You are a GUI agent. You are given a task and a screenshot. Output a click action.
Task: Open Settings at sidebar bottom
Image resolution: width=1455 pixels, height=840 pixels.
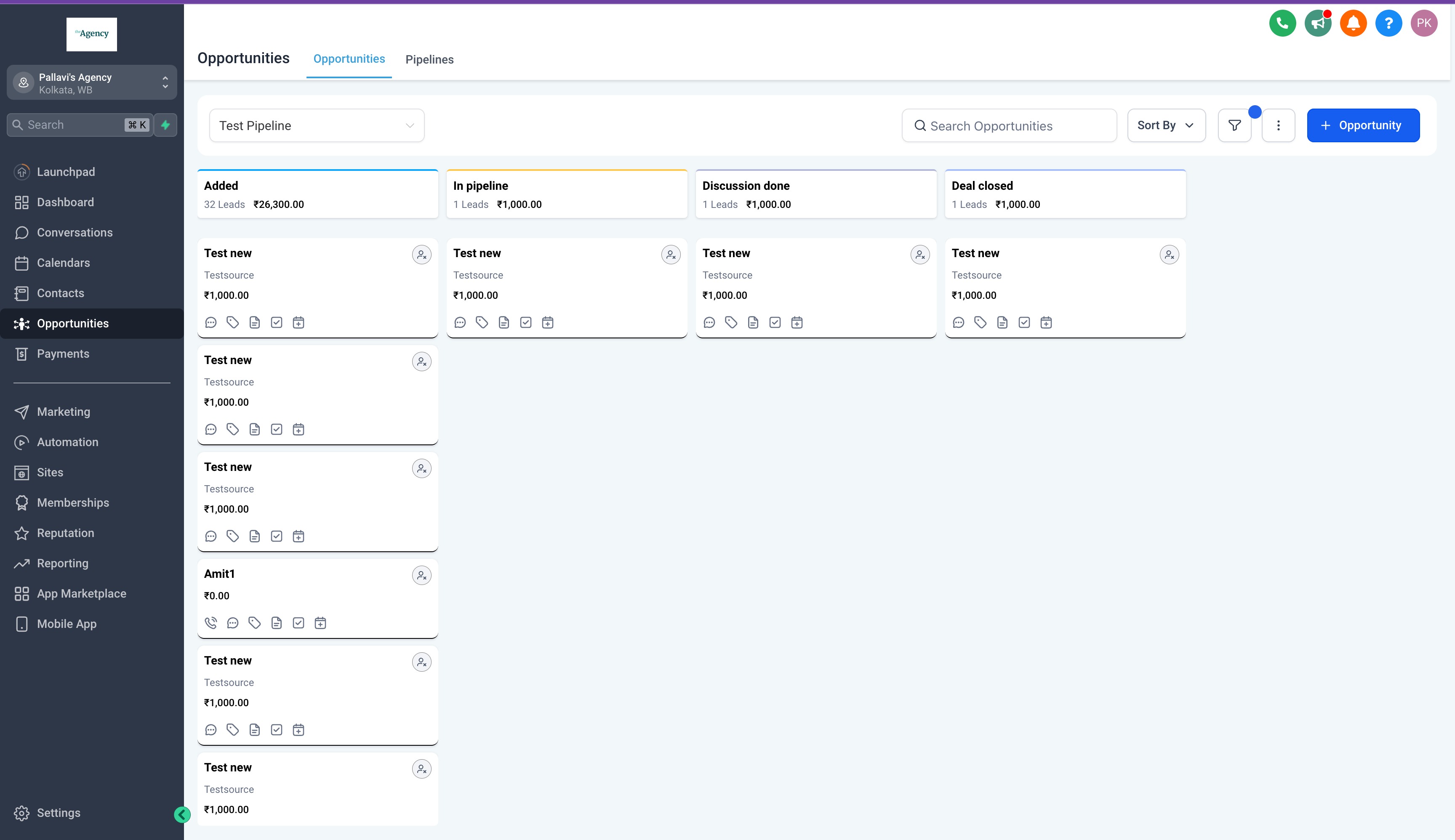58,813
